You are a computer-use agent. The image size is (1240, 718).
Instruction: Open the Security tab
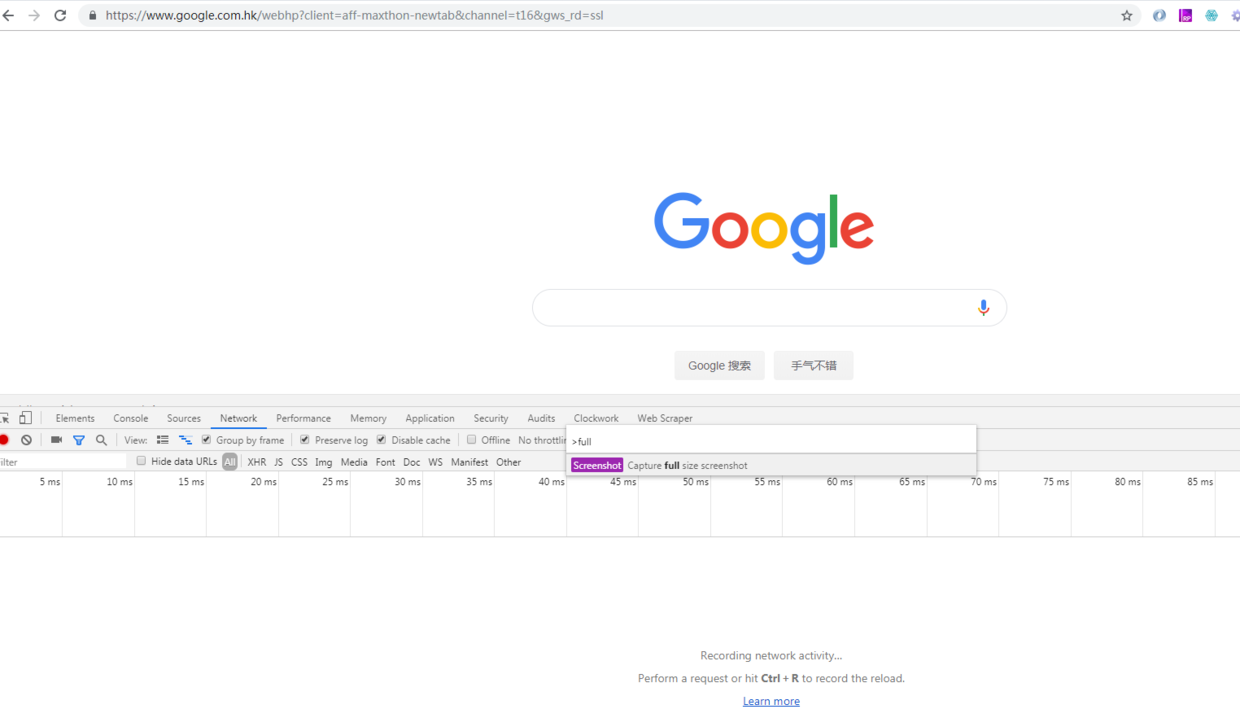coord(491,418)
